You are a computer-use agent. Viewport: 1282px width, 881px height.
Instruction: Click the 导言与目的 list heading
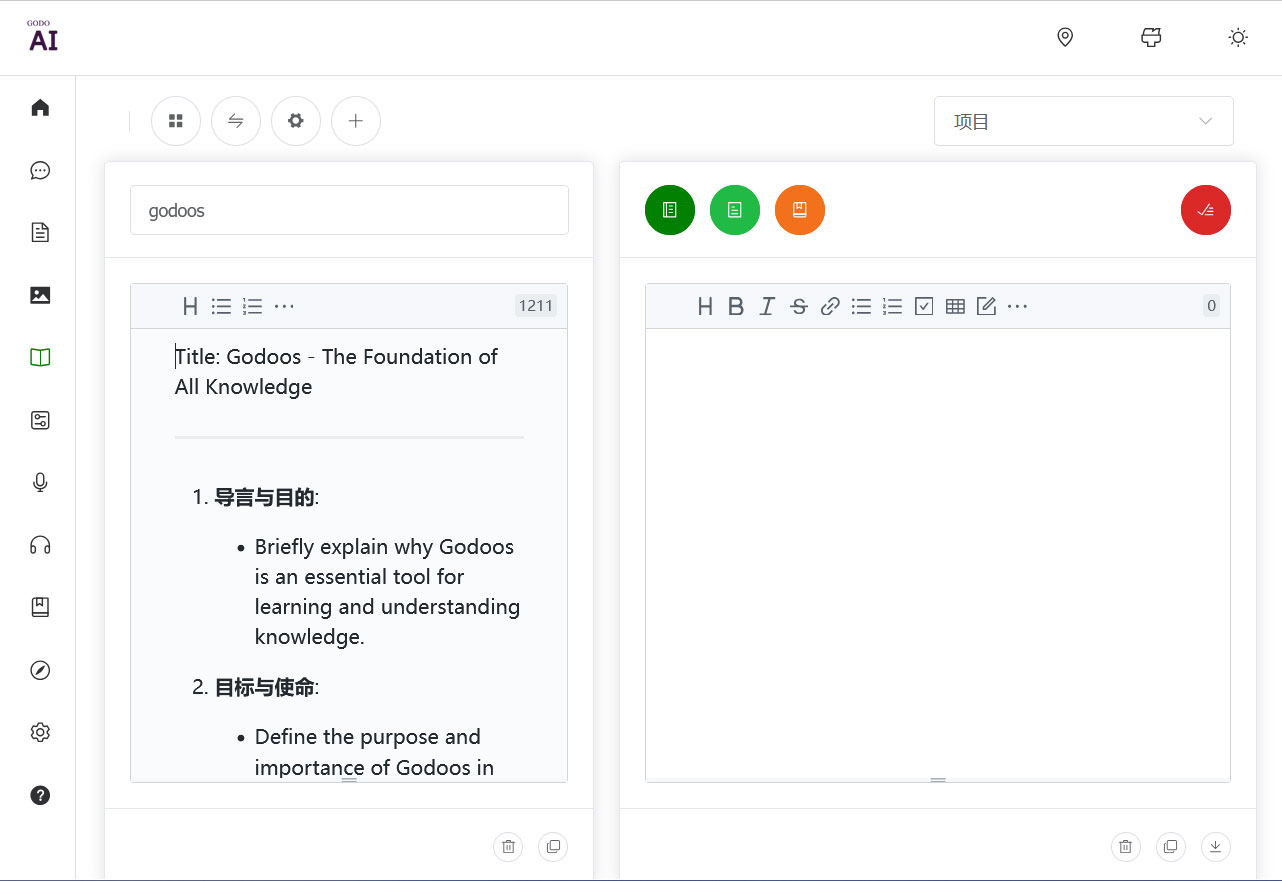coord(265,497)
